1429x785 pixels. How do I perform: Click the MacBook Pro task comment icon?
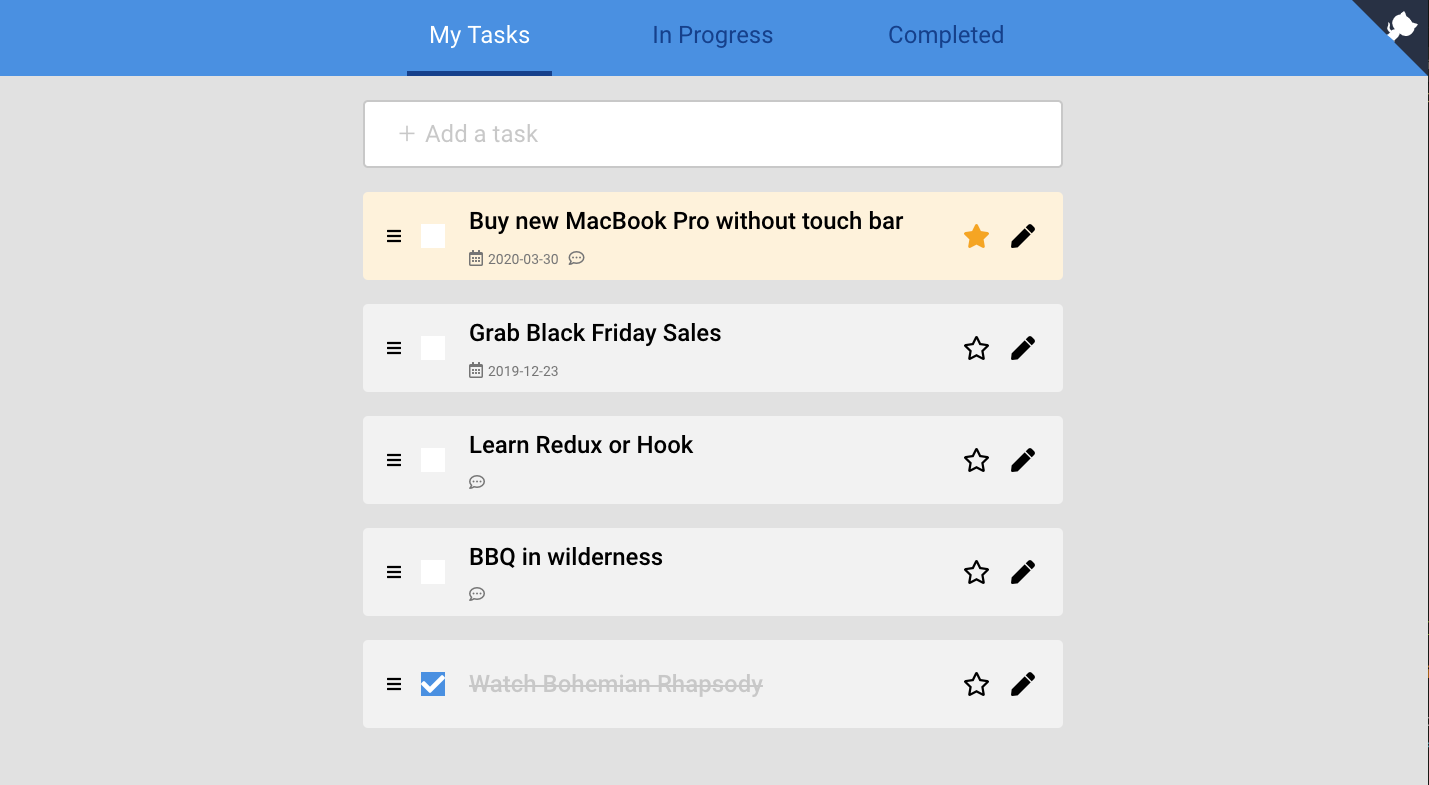click(576, 259)
